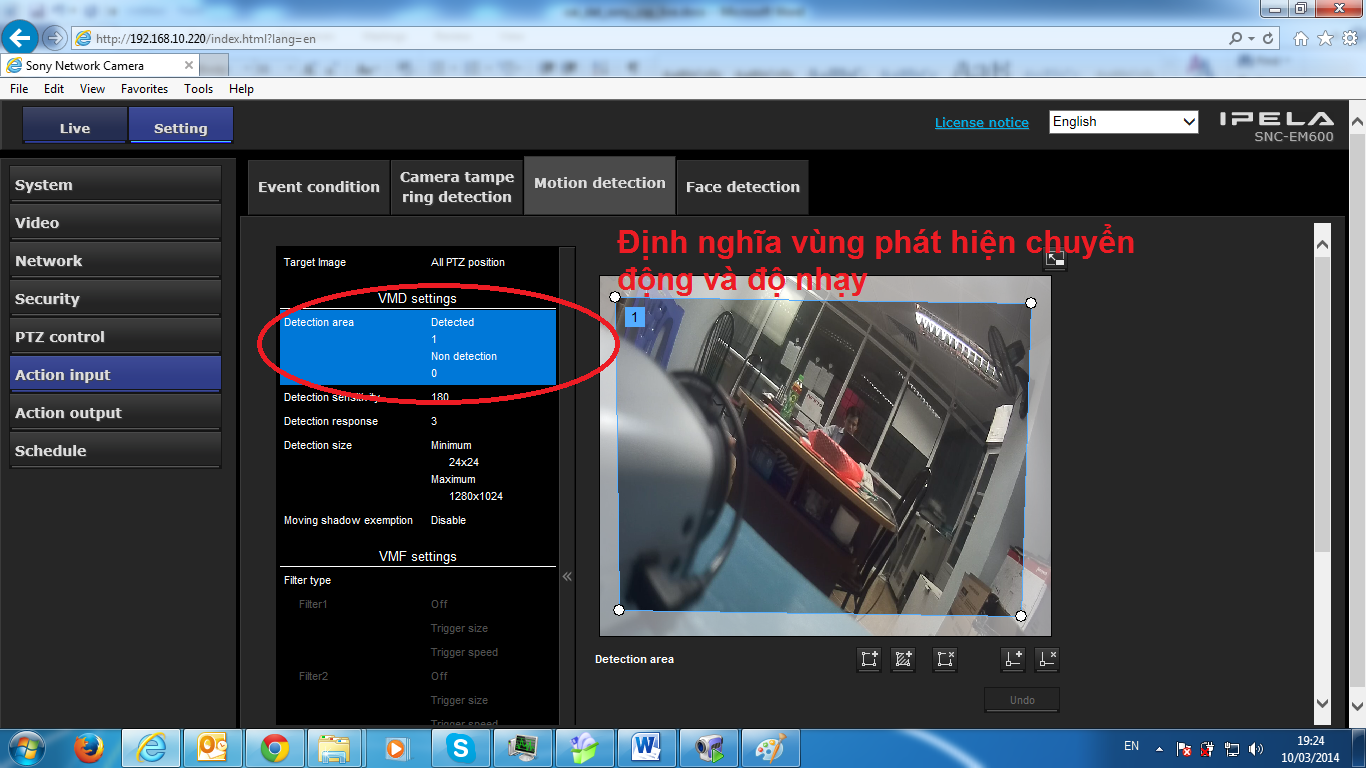
Task: Follow the License notice link
Action: 981,122
